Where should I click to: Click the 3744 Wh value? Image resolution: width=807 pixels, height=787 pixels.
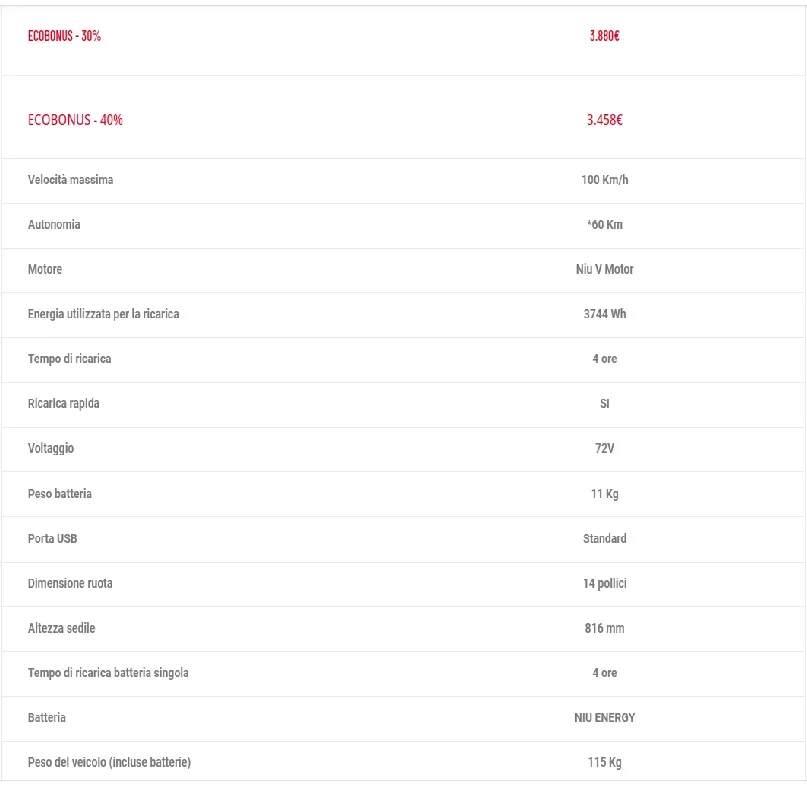(604, 314)
